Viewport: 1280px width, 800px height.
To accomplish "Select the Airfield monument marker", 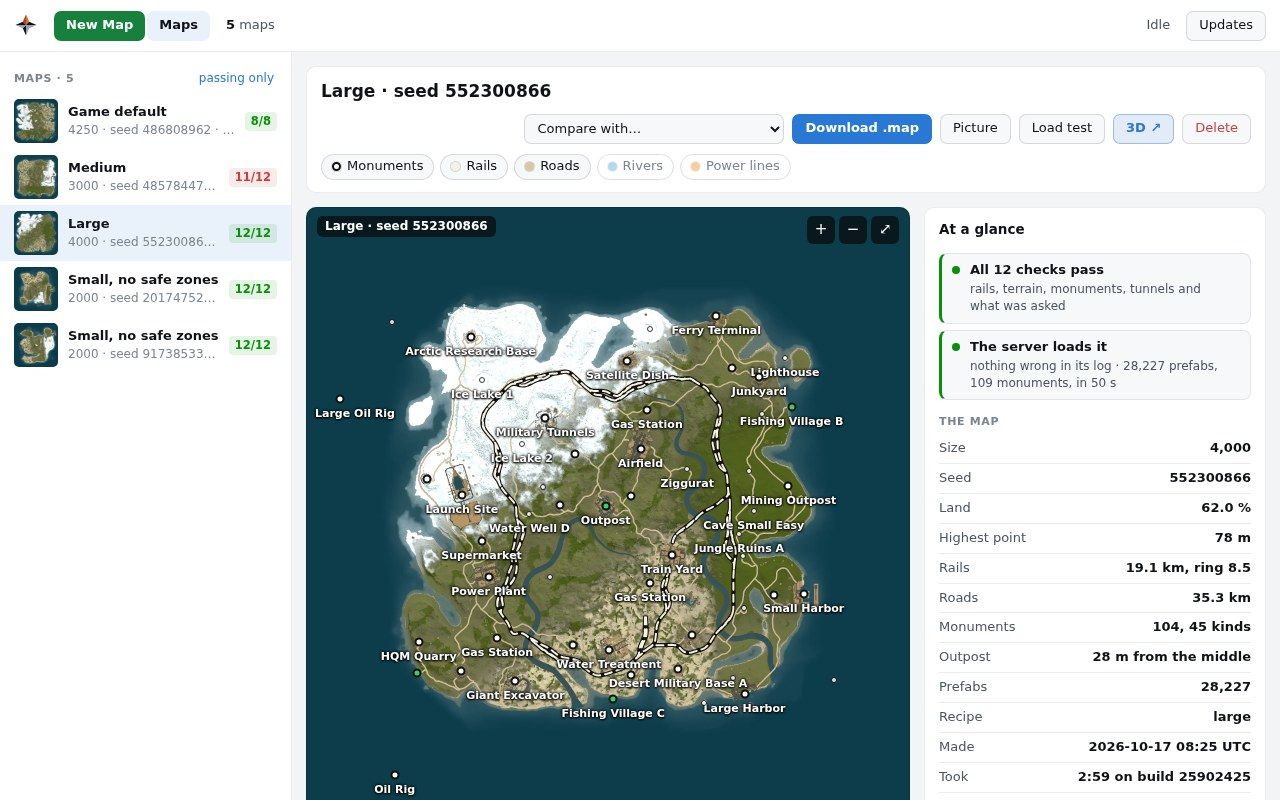I will 640,449.
